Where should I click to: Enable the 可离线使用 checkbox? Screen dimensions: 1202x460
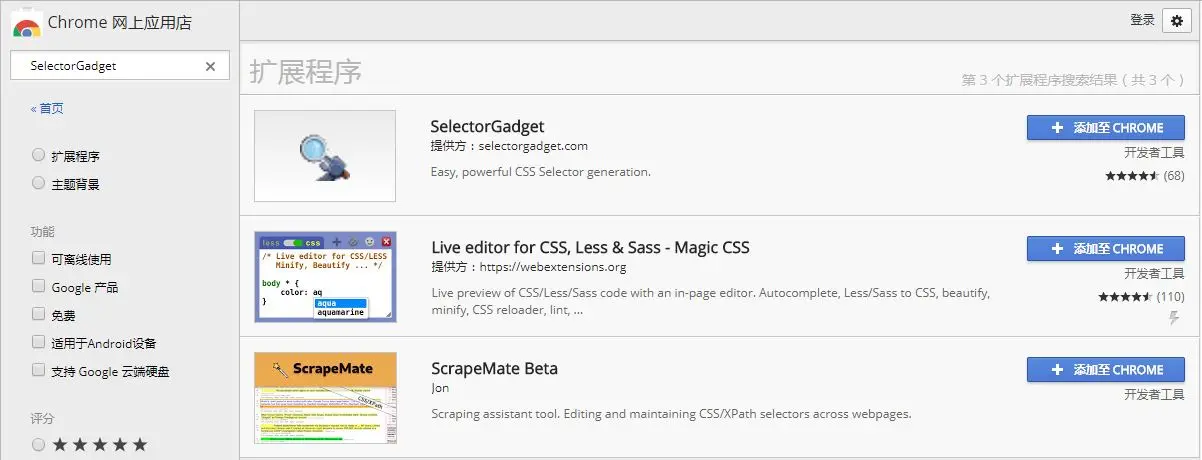pos(38,258)
